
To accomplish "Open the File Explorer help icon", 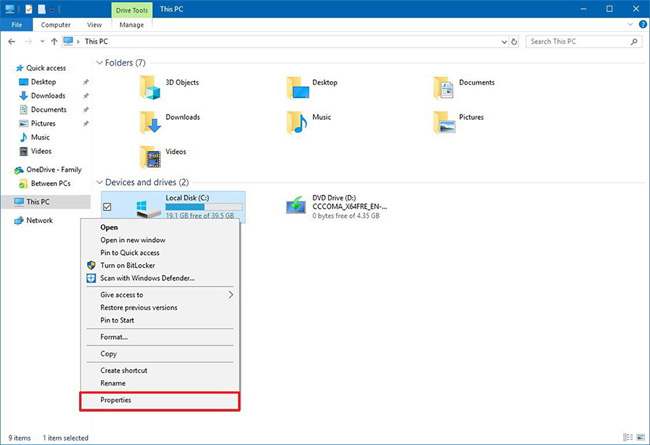I will [x=643, y=24].
